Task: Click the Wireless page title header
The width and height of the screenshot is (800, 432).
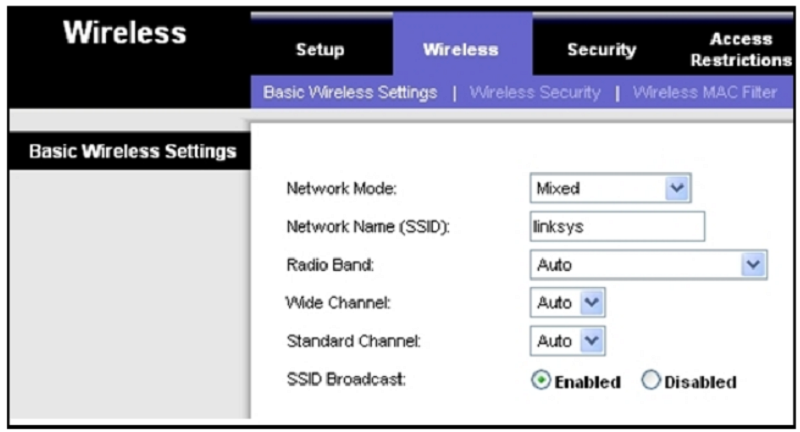Action: pyautogui.click(x=125, y=33)
